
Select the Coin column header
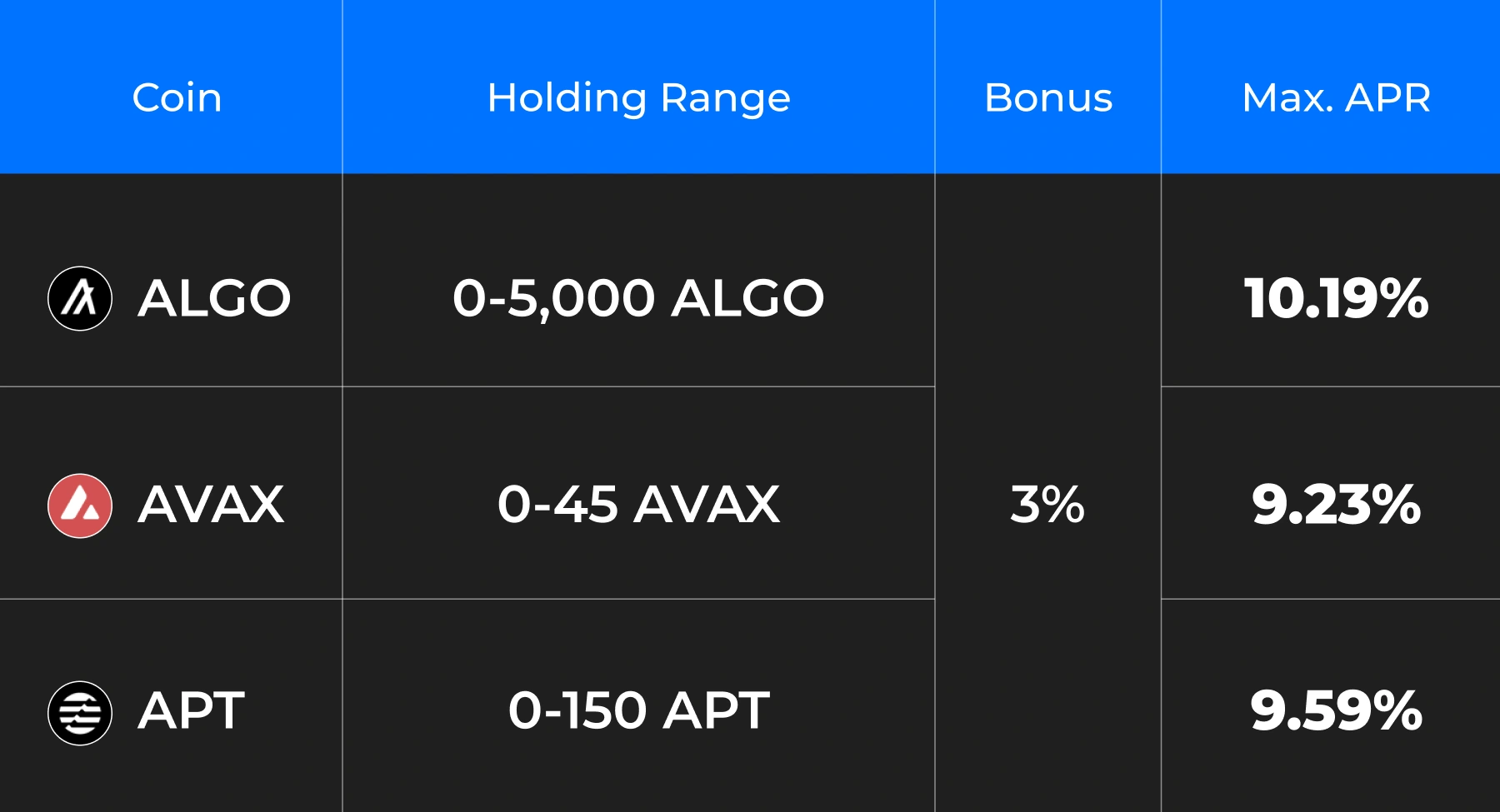177,98
